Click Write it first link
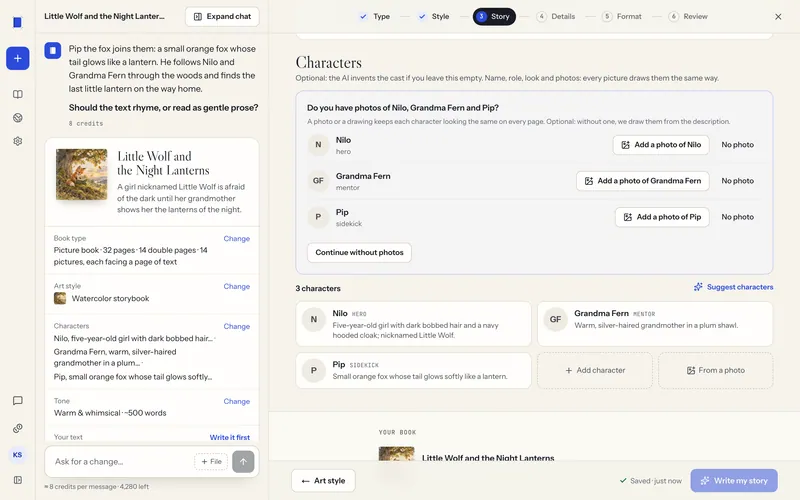 point(230,437)
